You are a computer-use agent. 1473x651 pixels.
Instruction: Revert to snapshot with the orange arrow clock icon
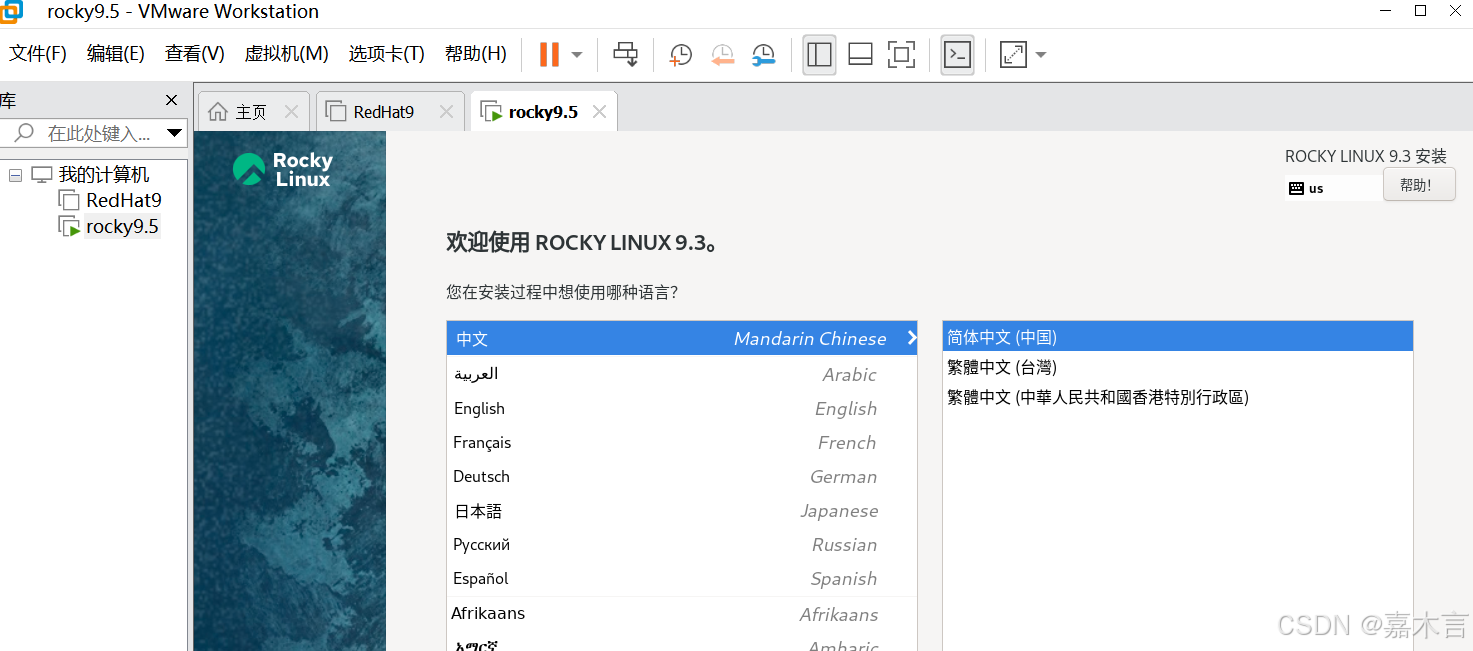coord(722,54)
